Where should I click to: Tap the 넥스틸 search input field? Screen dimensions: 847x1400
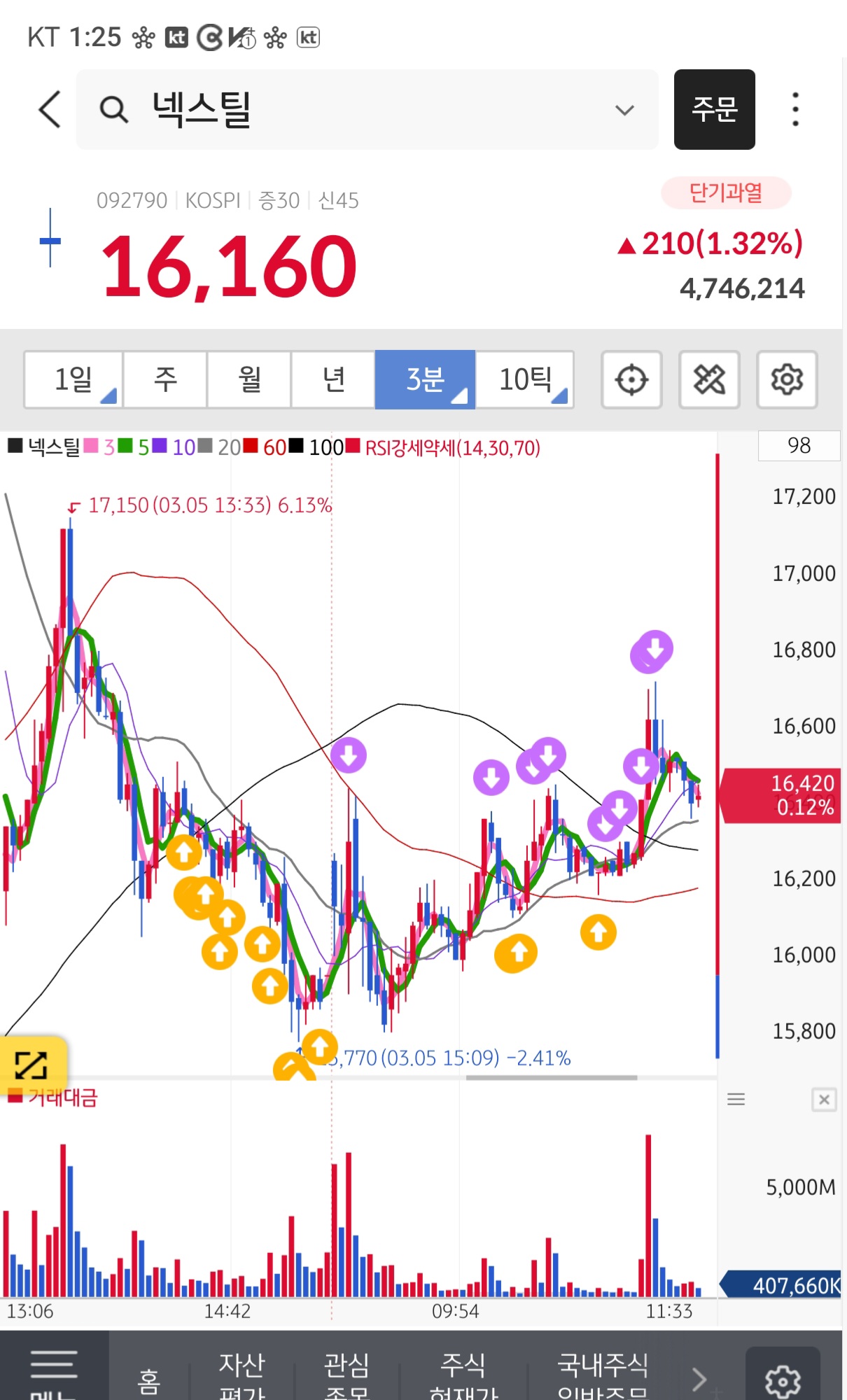[x=367, y=109]
